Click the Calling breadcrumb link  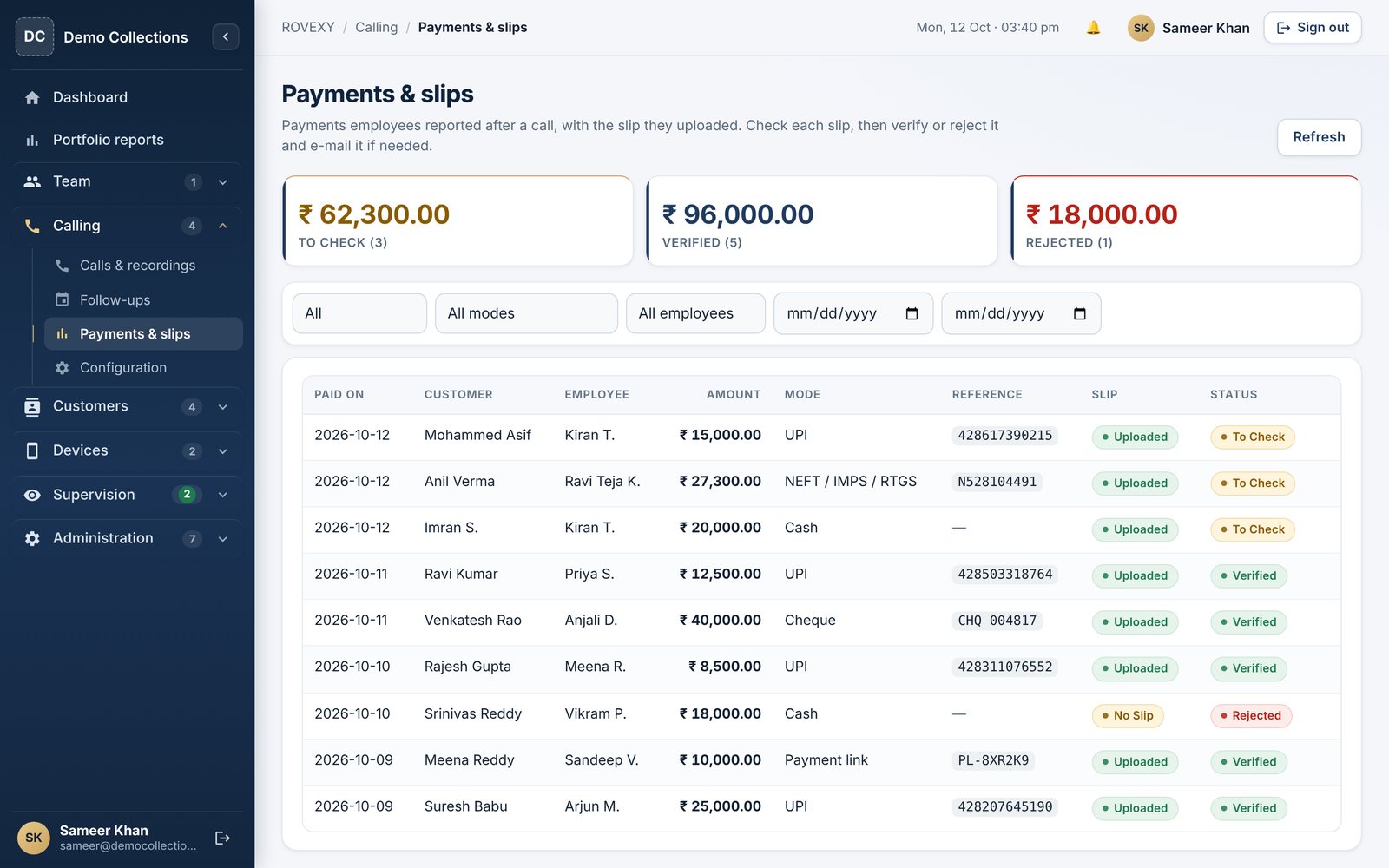(376, 28)
